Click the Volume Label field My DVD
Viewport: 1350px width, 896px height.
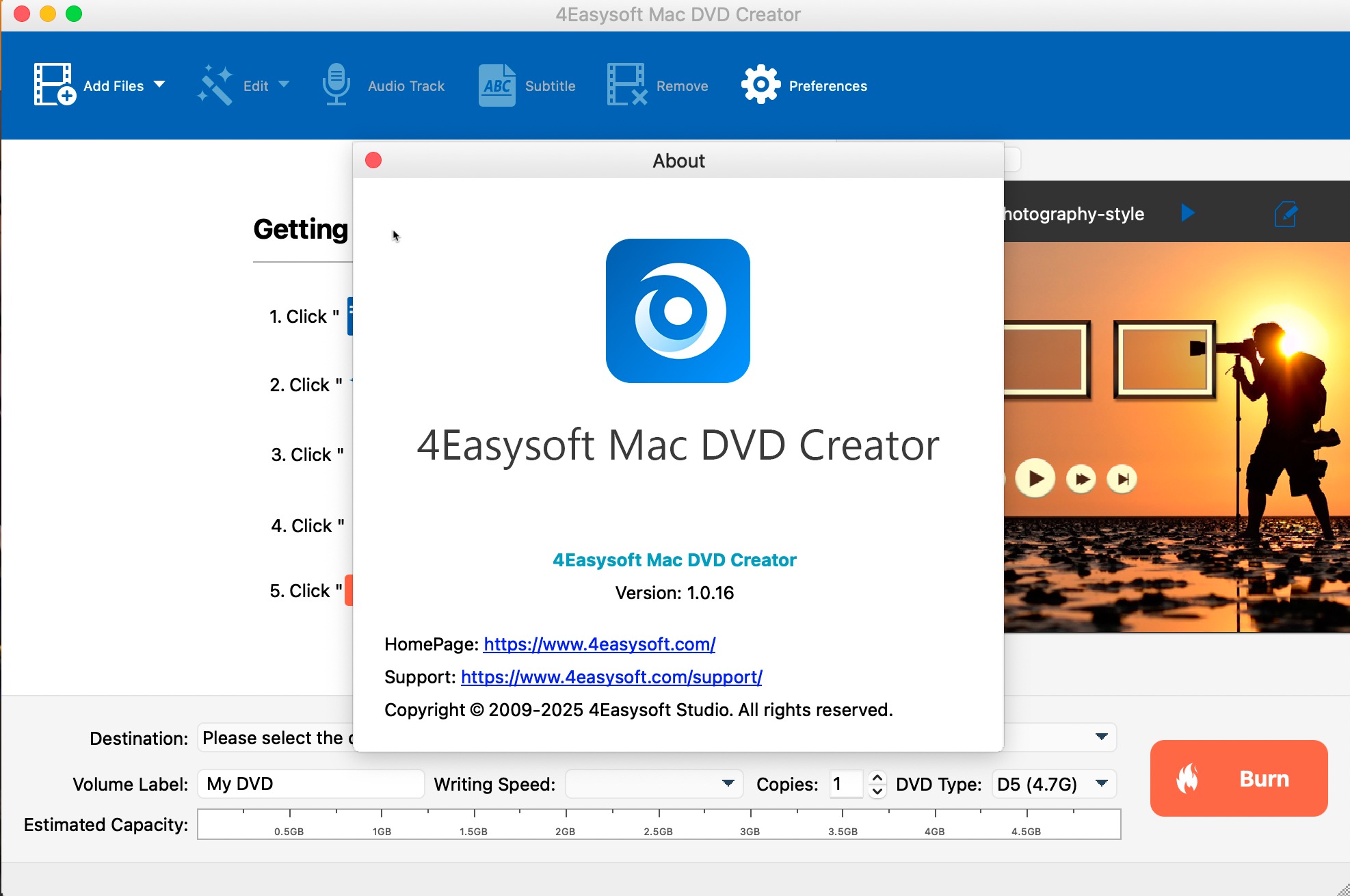(311, 784)
